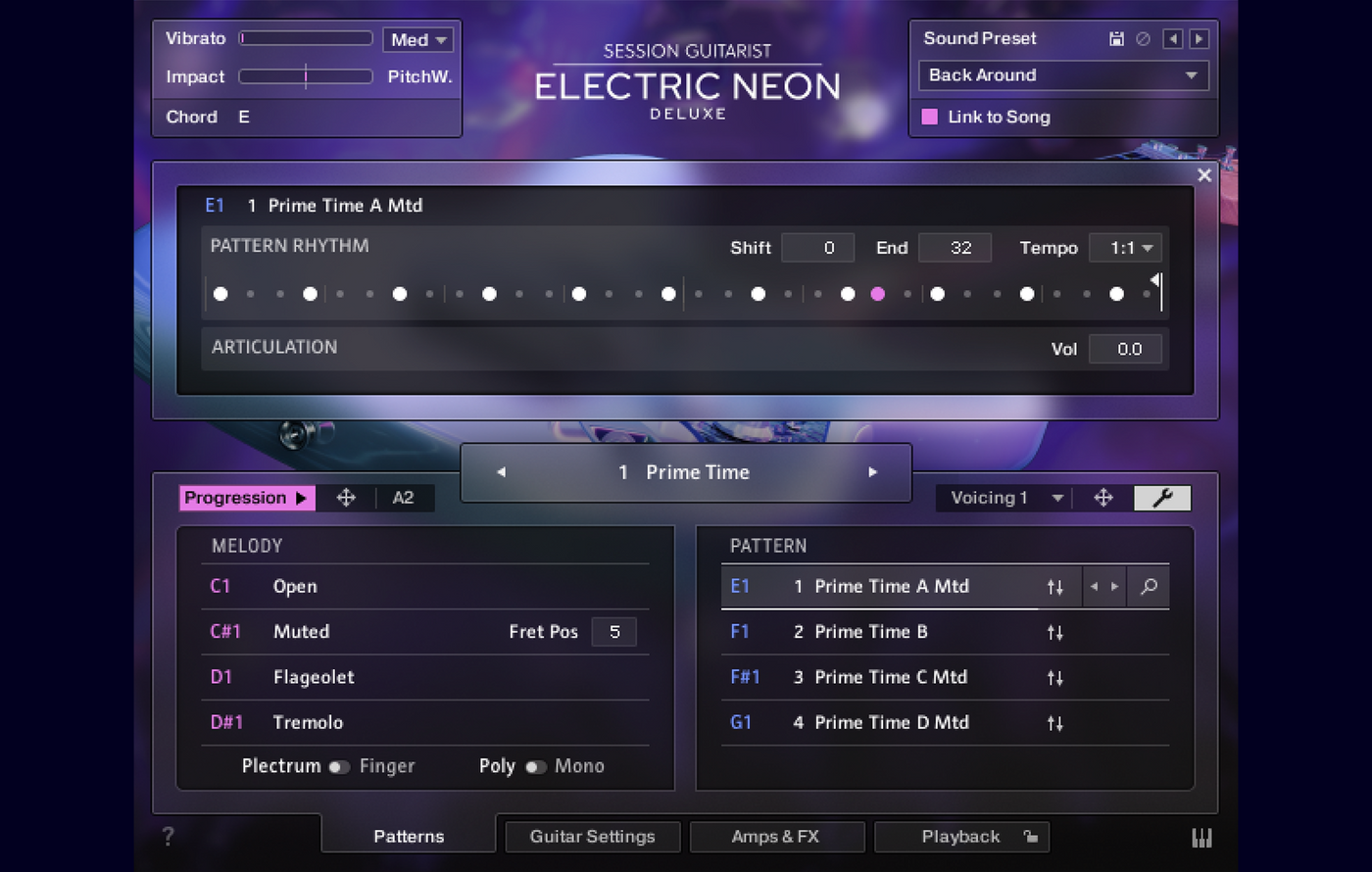Toggle the wrench settings button
Screen dimensions: 1372x872
pos(1162,498)
